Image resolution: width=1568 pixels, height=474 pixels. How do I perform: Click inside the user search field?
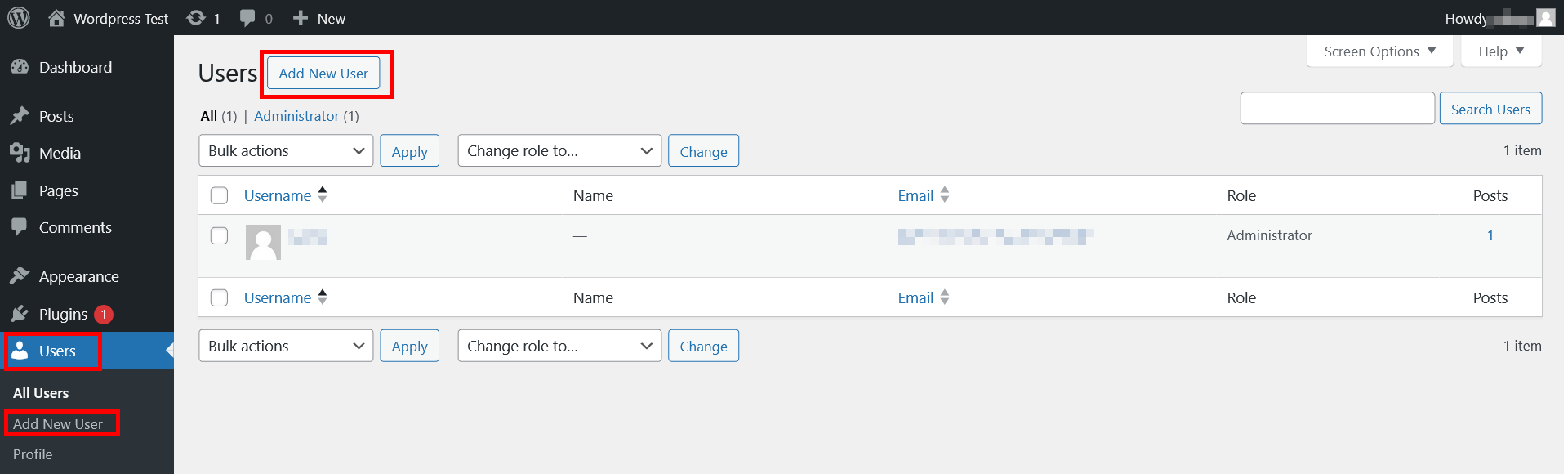1337,108
